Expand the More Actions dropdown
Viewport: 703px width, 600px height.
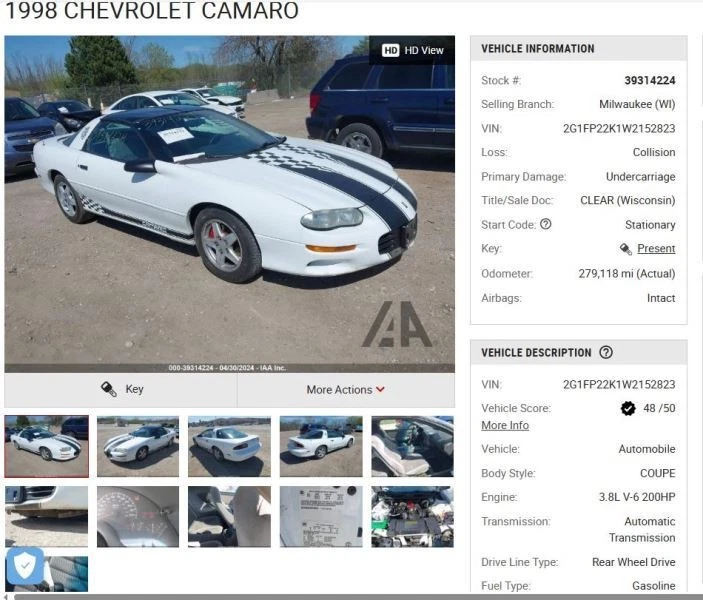point(346,390)
